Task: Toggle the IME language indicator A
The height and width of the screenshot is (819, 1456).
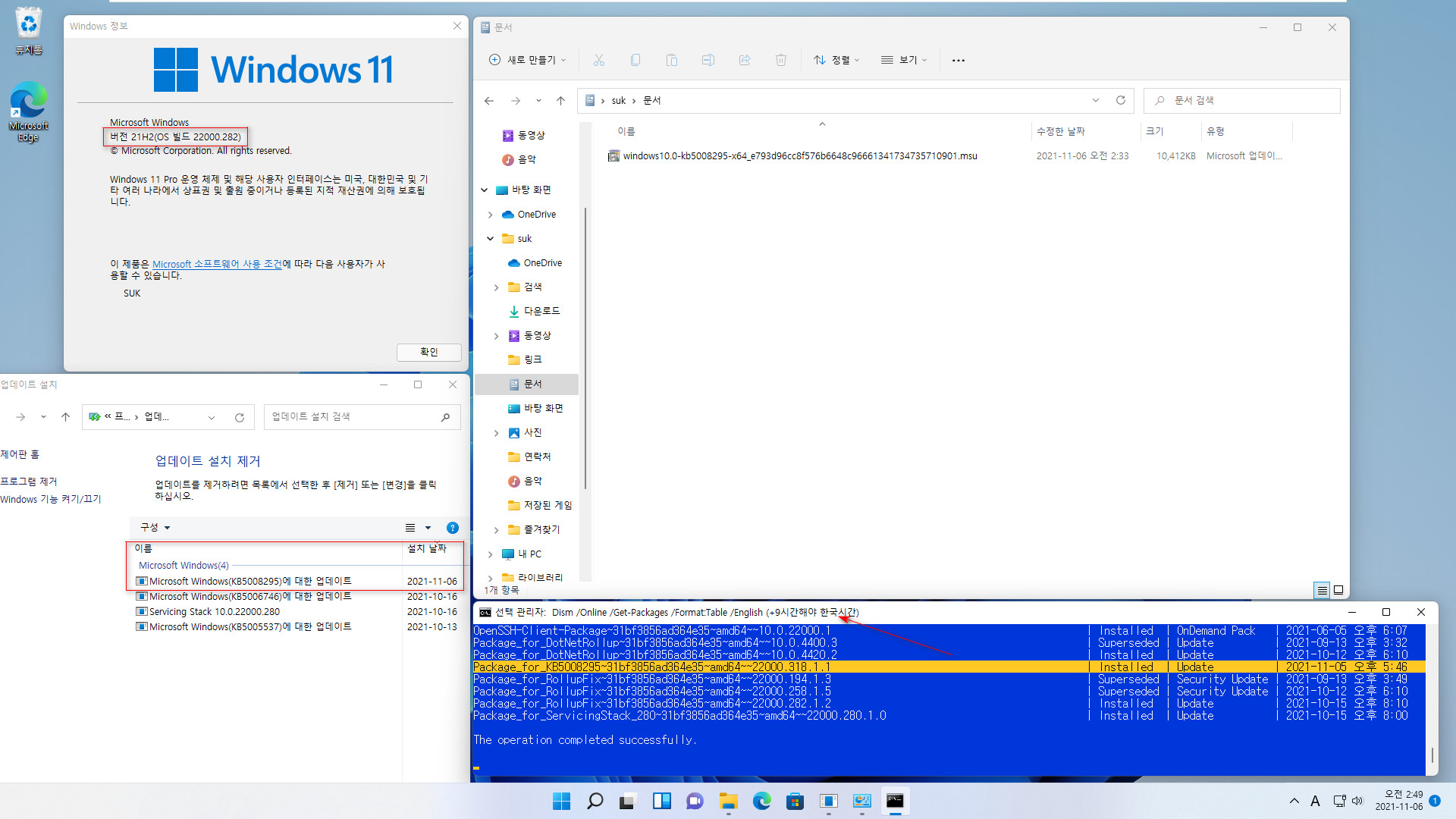Action: pyautogui.click(x=1316, y=801)
